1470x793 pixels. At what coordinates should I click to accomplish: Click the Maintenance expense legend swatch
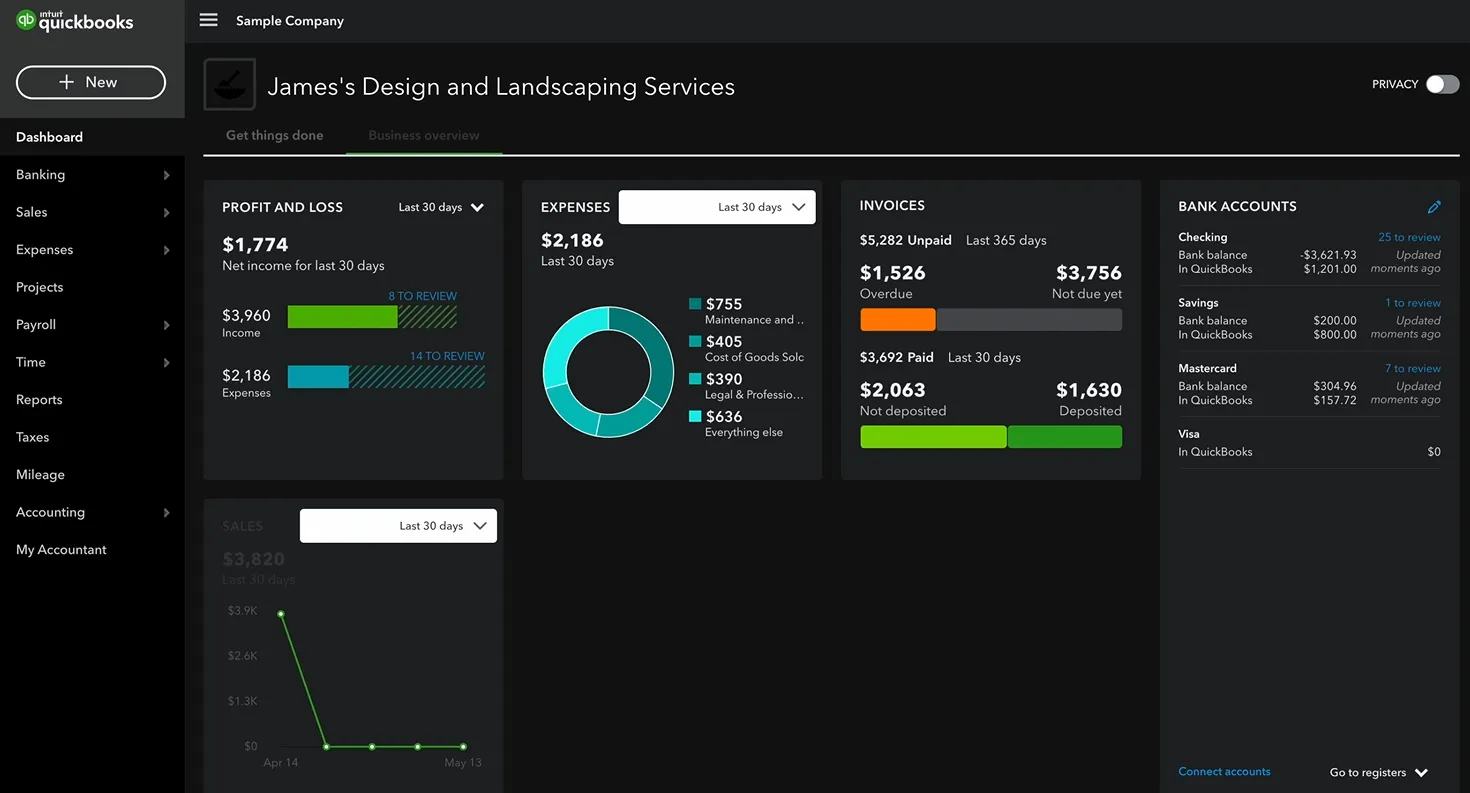coord(695,304)
